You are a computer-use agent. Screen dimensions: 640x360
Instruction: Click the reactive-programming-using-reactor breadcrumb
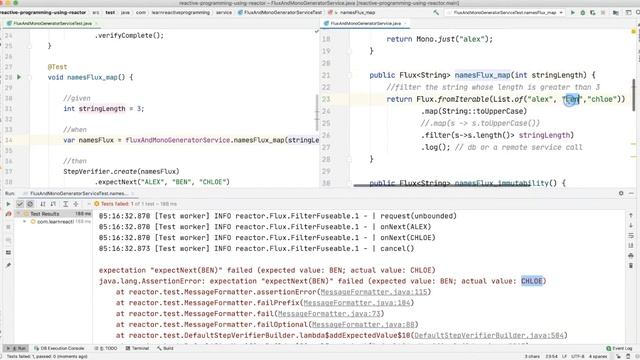[43, 13]
